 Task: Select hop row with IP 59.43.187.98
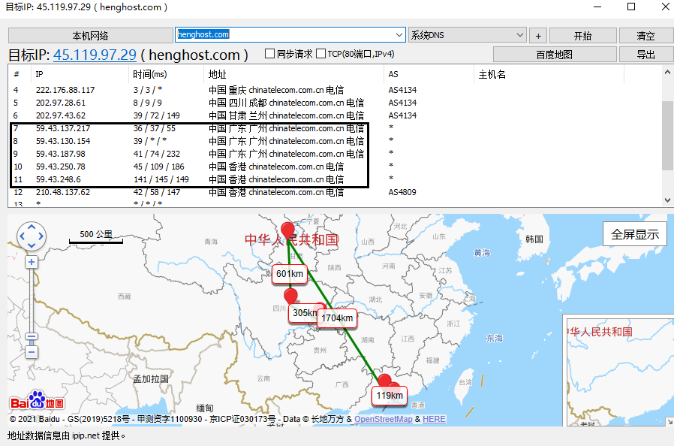[335, 154]
